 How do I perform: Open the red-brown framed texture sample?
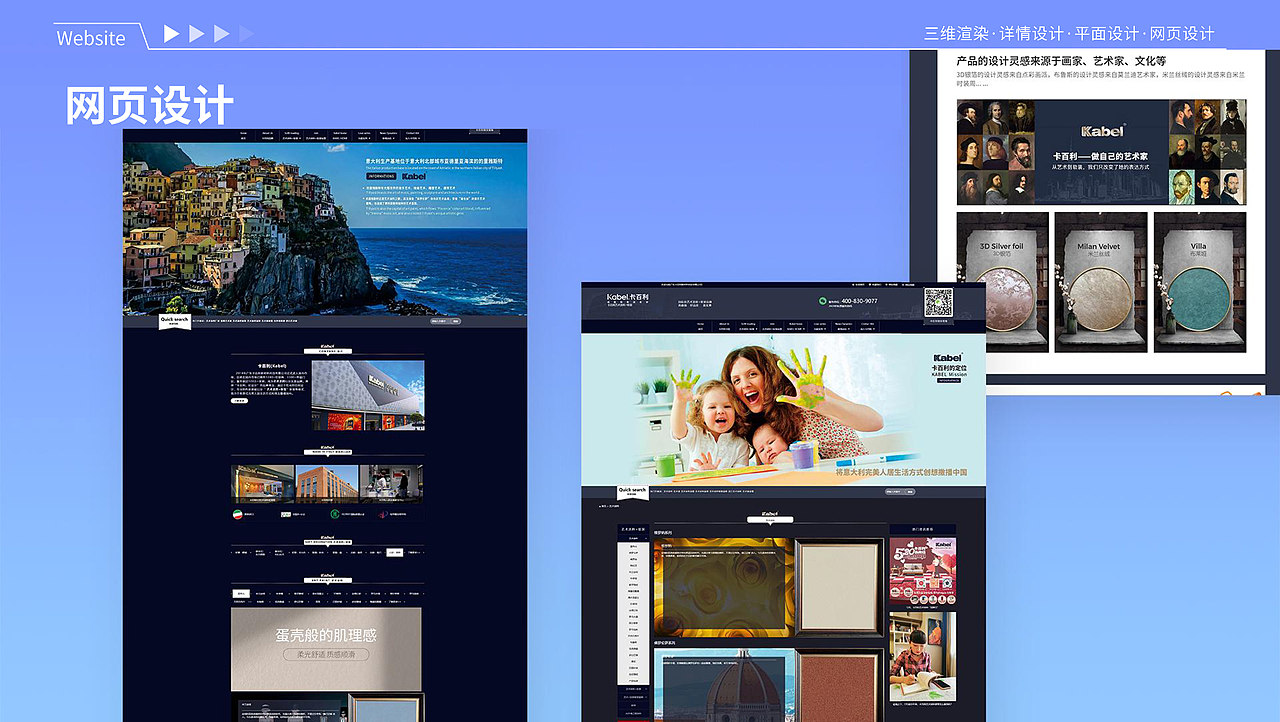(x=839, y=685)
